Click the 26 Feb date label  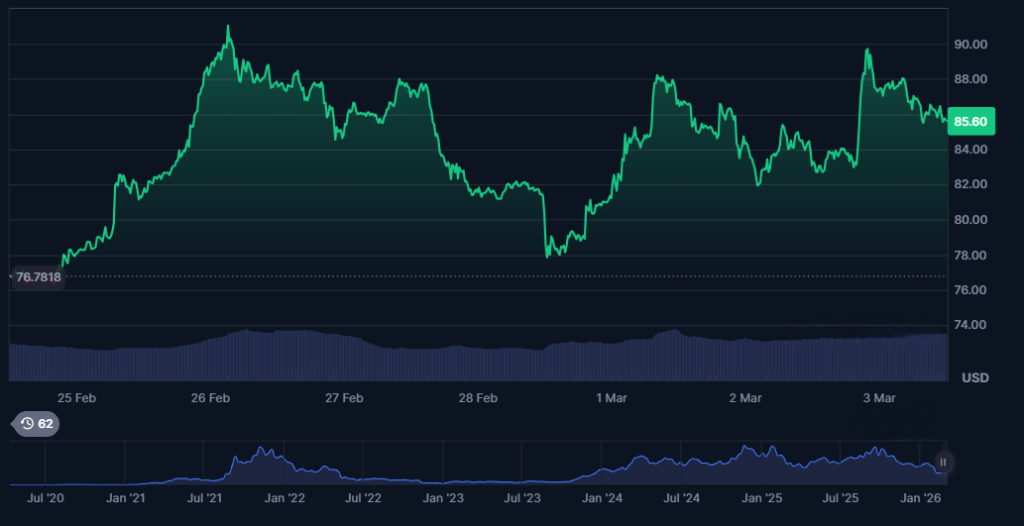210,398
